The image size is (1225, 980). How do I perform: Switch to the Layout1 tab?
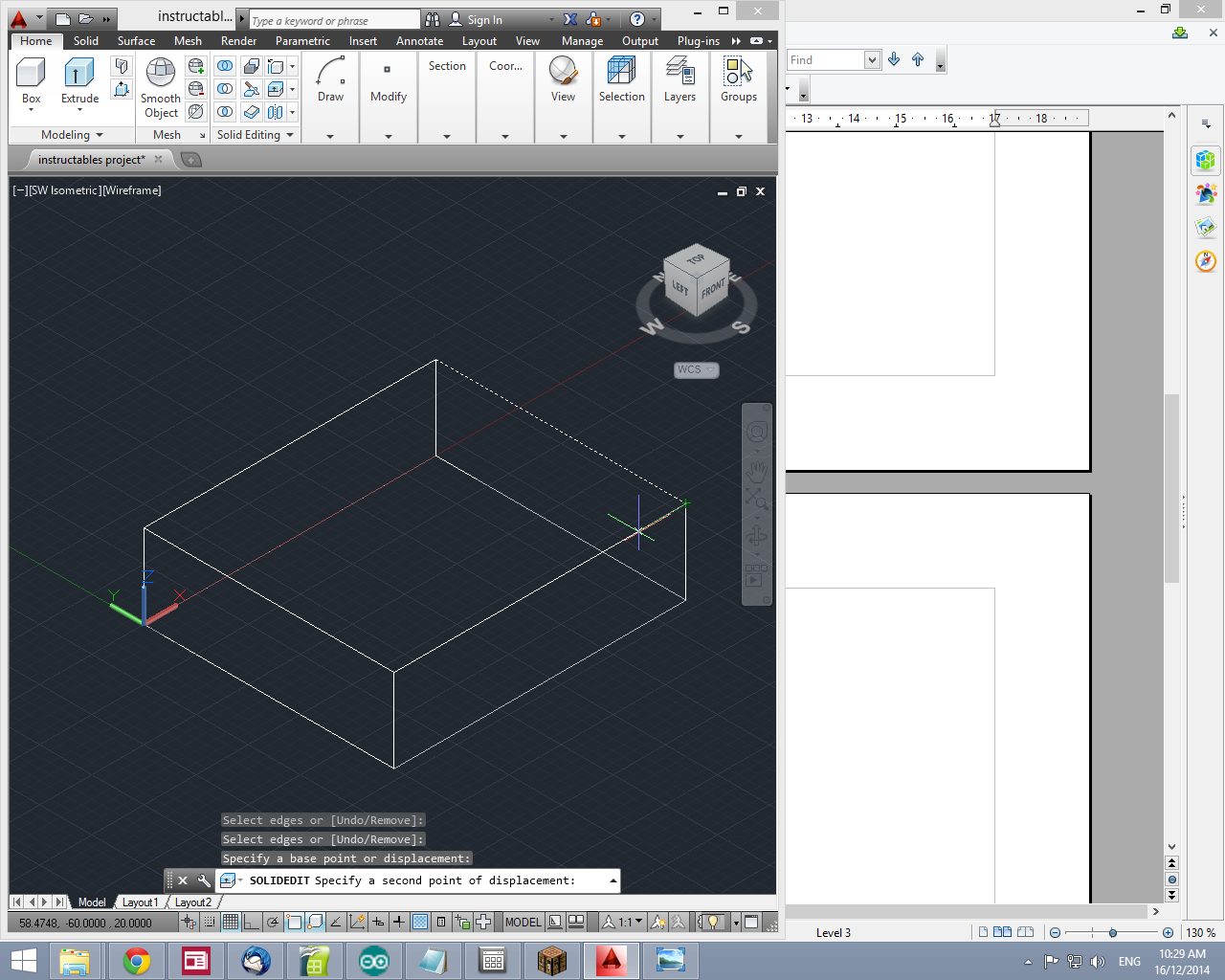pos(140,902)
